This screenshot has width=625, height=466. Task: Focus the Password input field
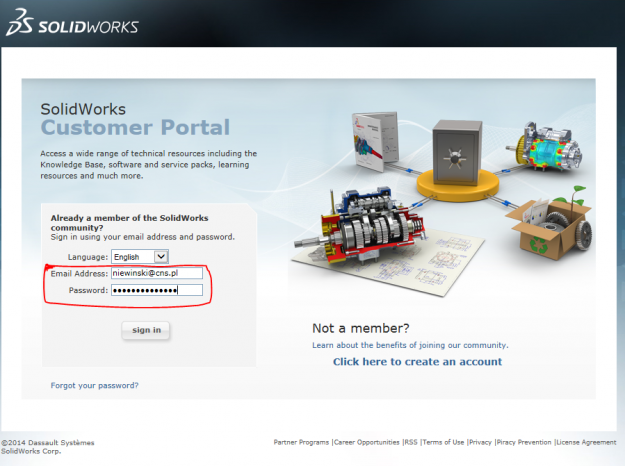157,290
